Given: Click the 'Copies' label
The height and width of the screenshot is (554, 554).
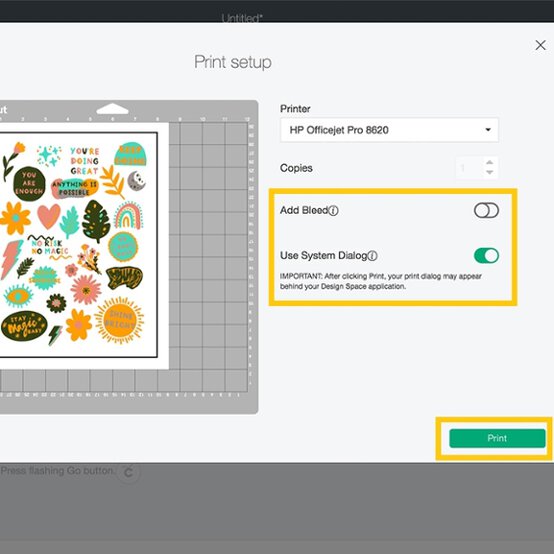Looking at the screenshot, I should coord(296,168).
